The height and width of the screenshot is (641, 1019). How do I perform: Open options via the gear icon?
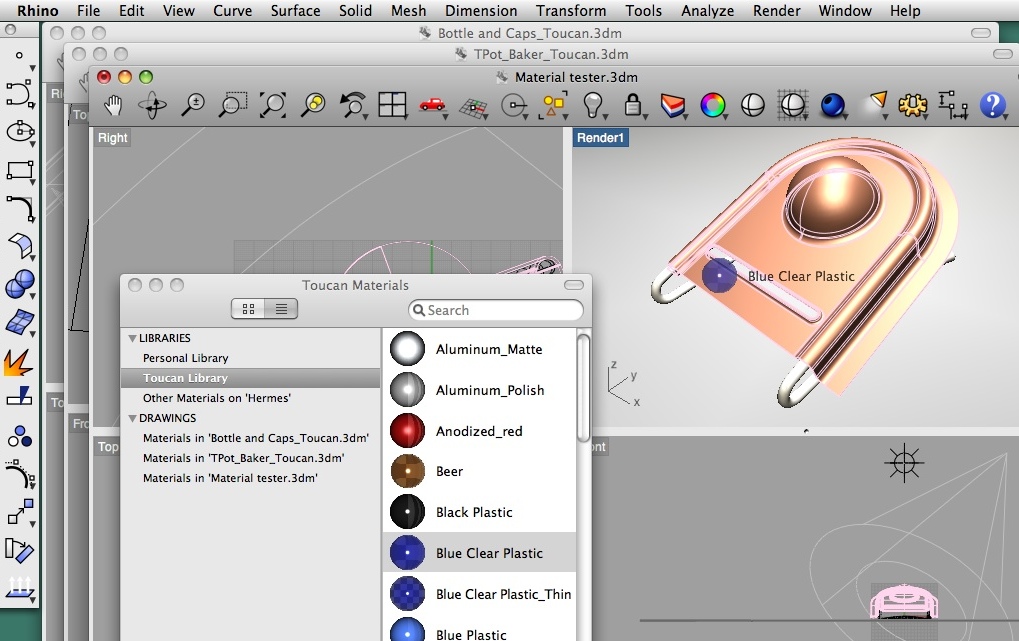pos(910,104)
